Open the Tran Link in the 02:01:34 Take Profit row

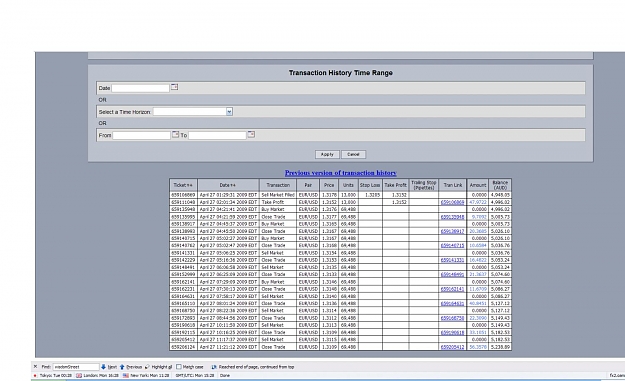click(452, 202)
